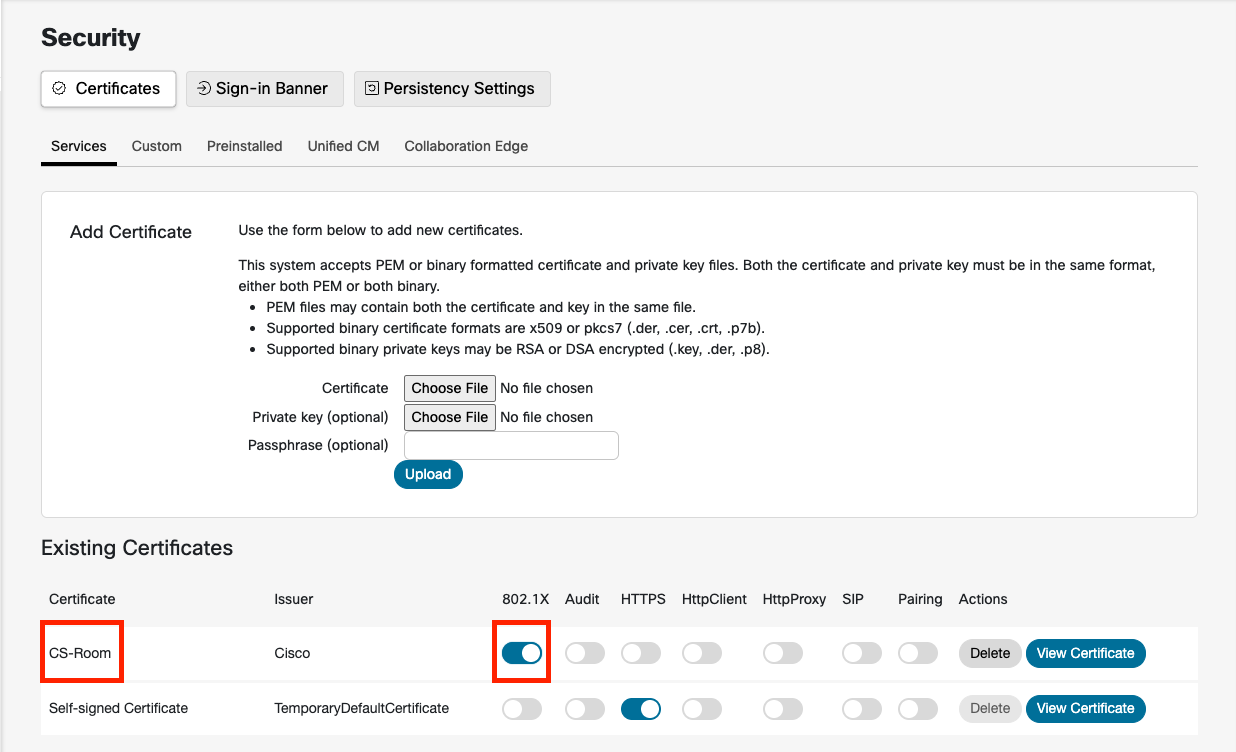Enable HttpProxy for Self-signed Certificate
This screenshot has height=752, width=1236.
(x=783, y=709)
